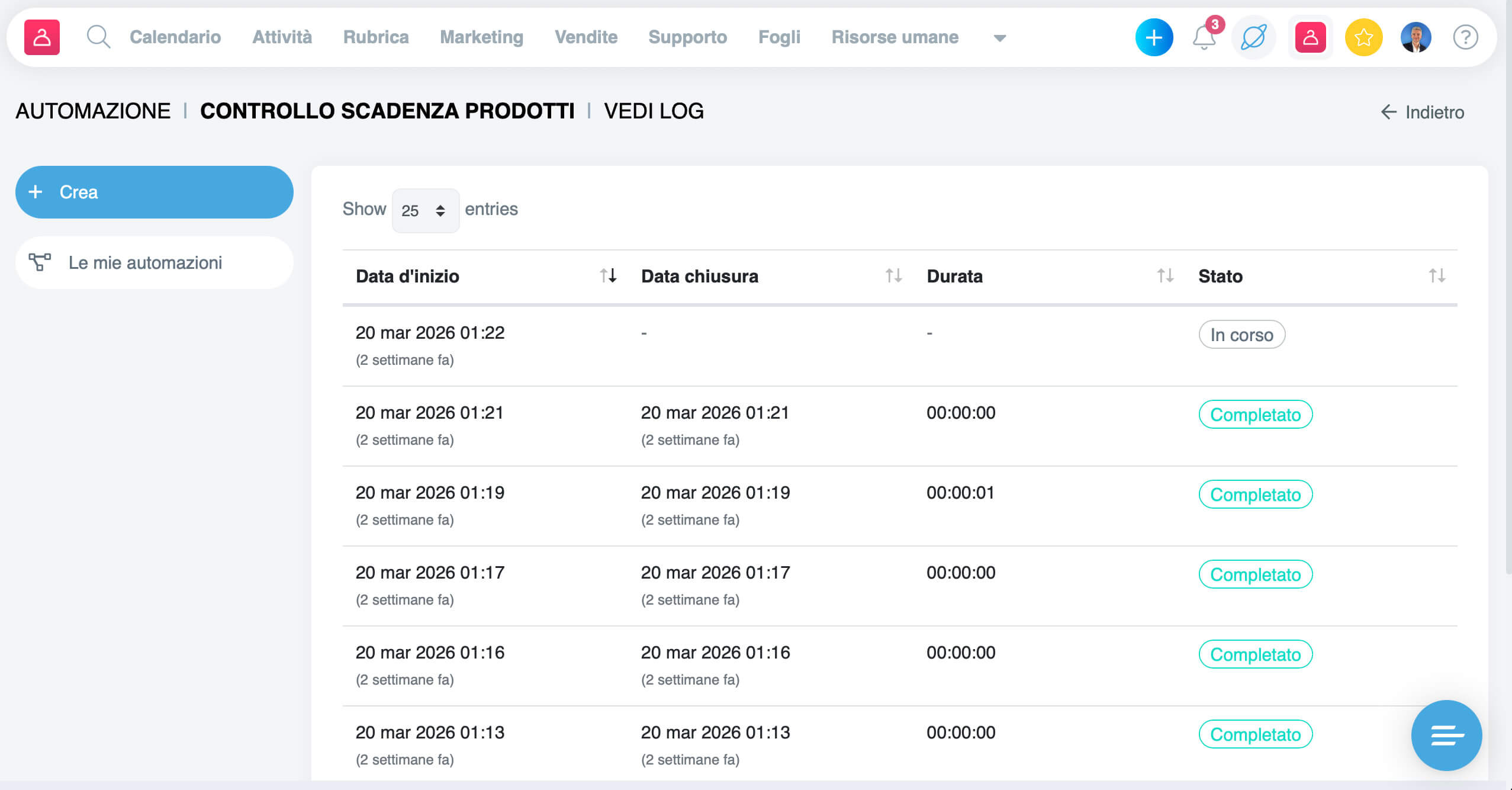Expand the more menu items arrow
Viewport: 1512px width, 790px height.
[x=999, y=38]
